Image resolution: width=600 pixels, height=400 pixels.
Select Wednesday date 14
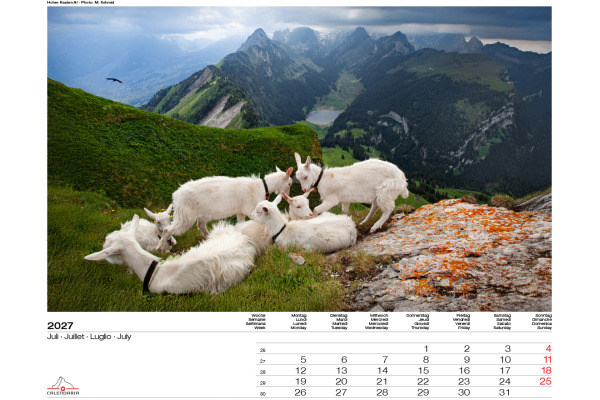(383, 371)
